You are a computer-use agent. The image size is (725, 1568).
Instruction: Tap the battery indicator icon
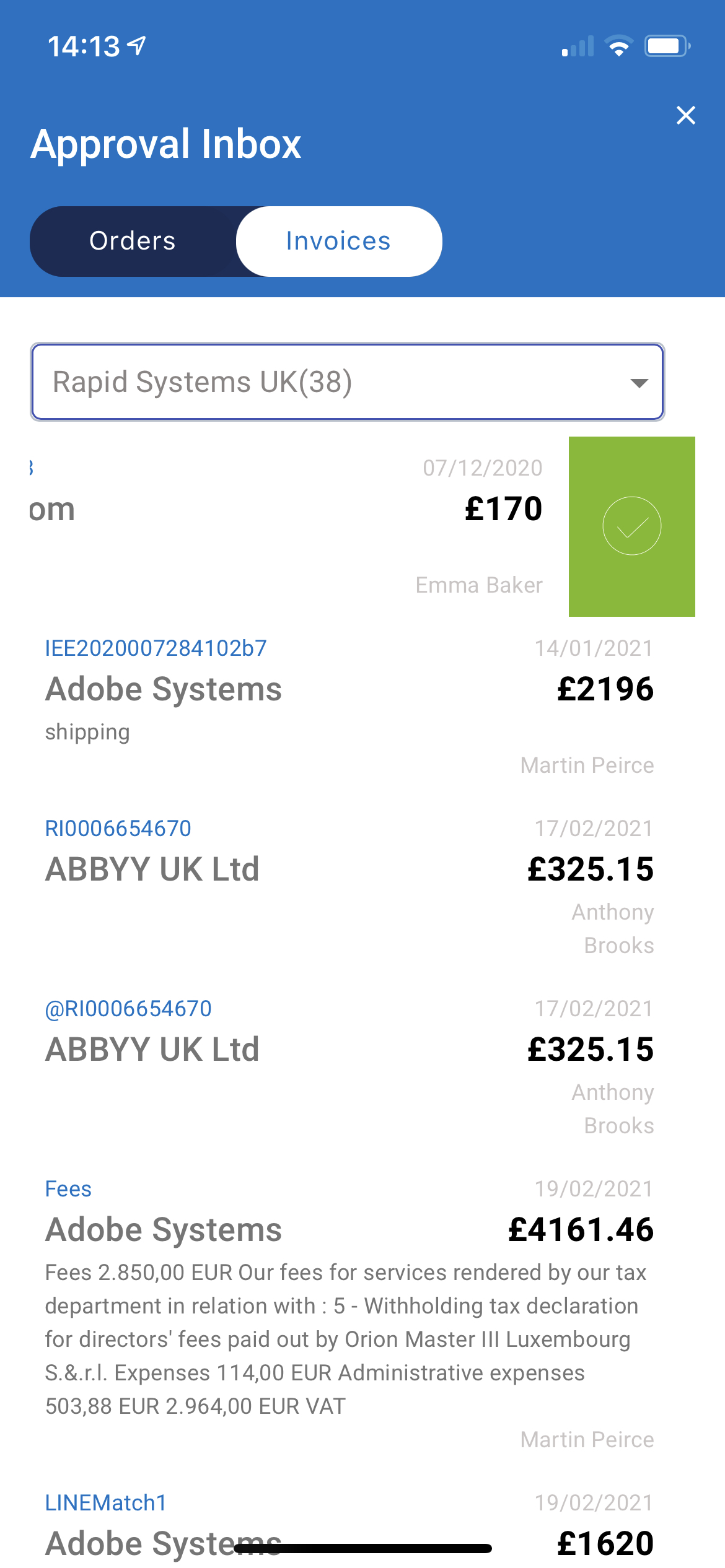[x=667, y=46]
